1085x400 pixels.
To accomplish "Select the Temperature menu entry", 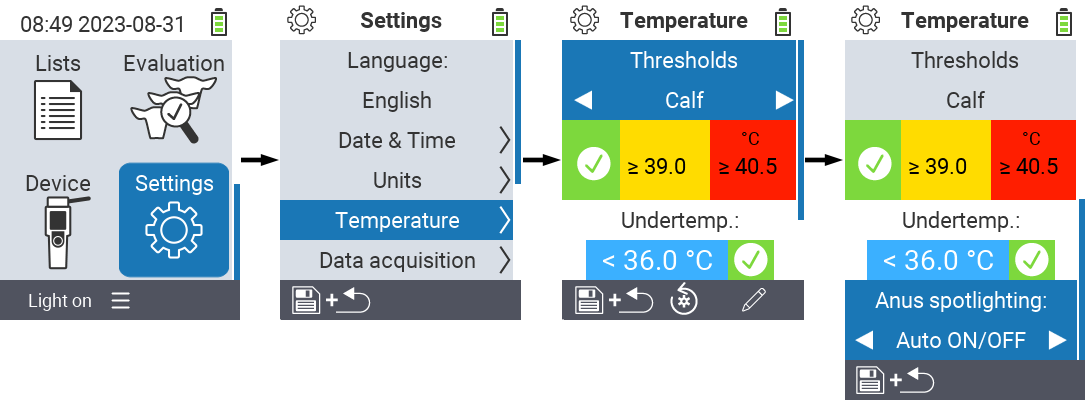I will tap(396, 220).
